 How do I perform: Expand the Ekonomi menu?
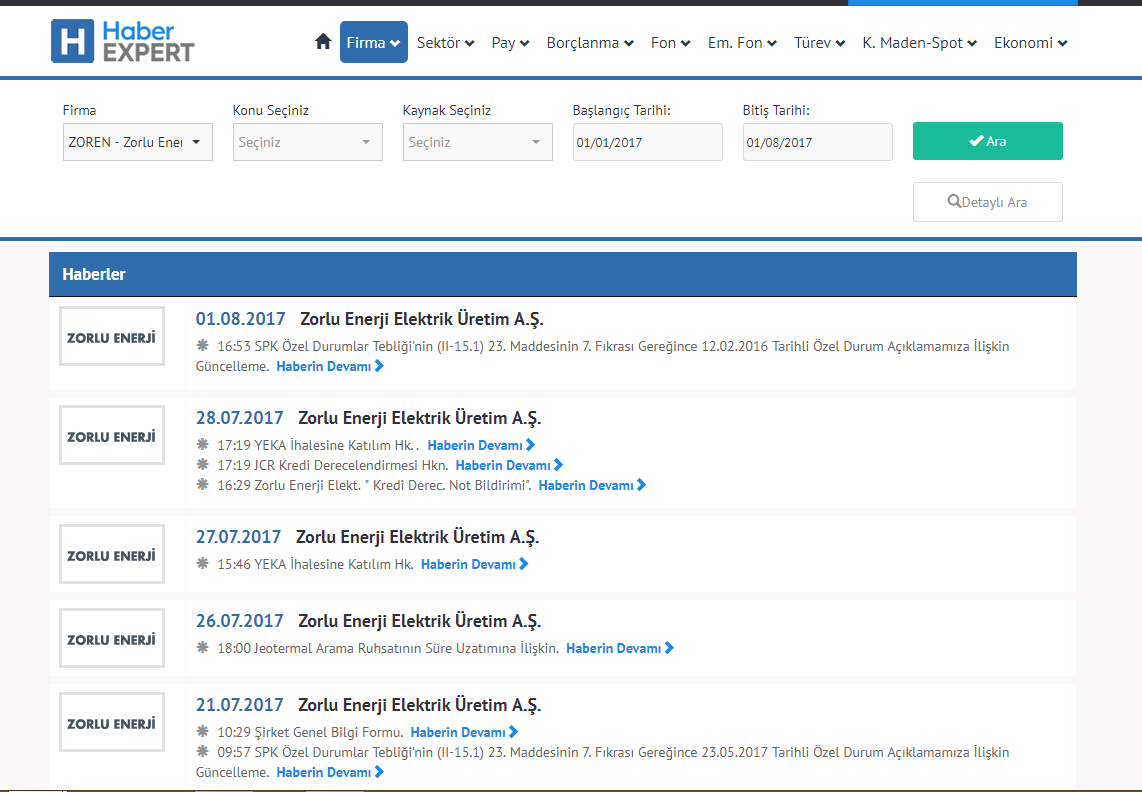(x=1031, y=43)
